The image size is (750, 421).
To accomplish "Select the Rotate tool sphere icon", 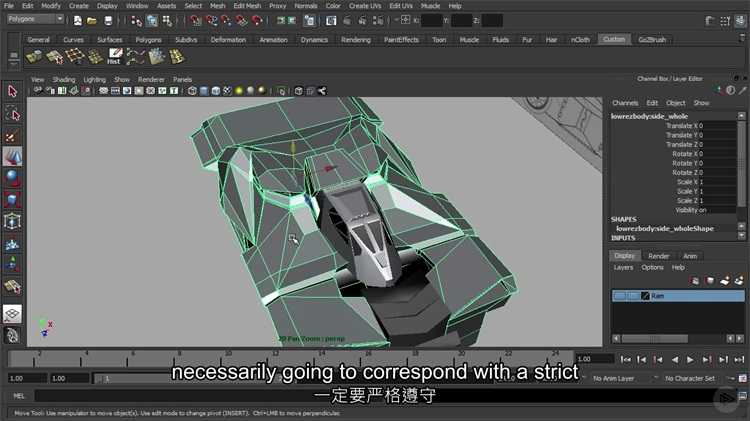I will tap(12, 177).
